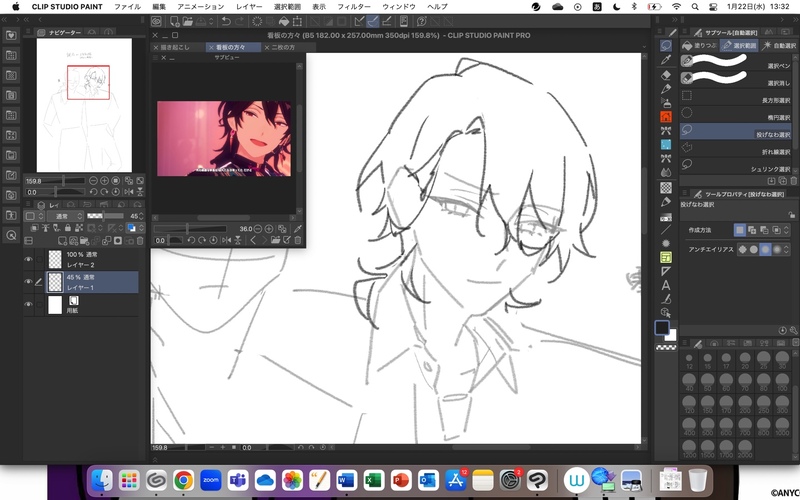Toggle visibility of the 用紙 paper layer
The height and width of the screenshot is (500, 800).
coord(28,305)
